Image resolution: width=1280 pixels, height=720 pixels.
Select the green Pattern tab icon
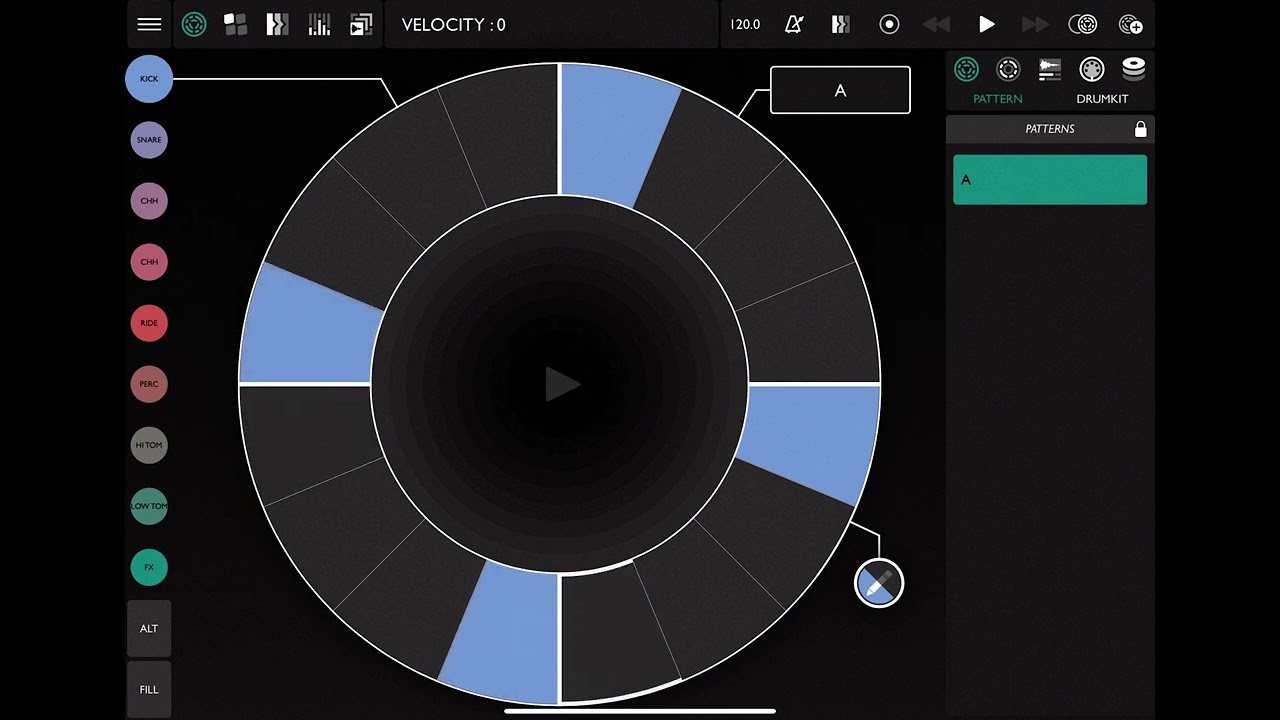click(x=966, y=69)
